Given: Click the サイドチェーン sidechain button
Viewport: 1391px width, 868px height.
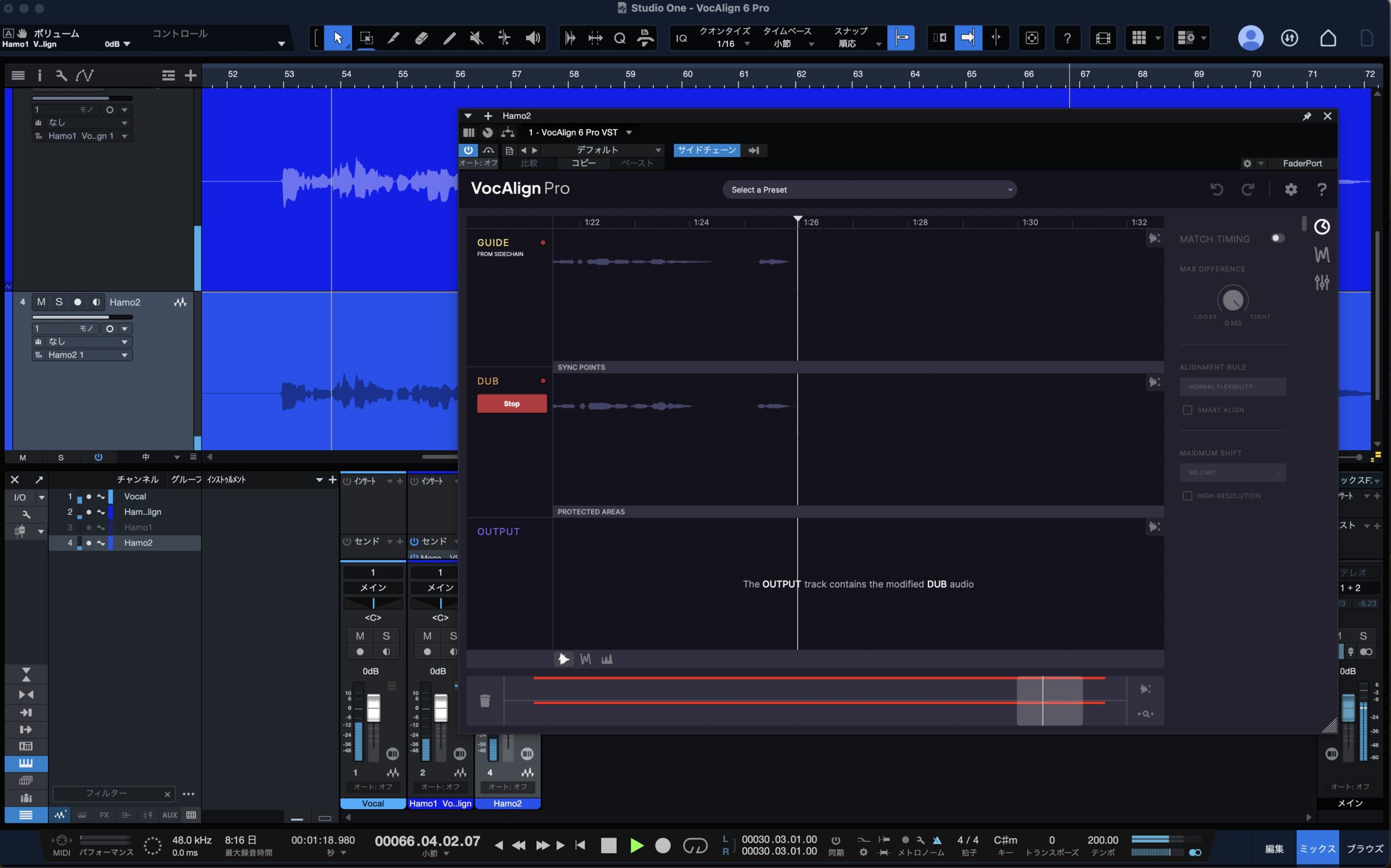Looking at the screenshot, I should click(x=706, y=150).
